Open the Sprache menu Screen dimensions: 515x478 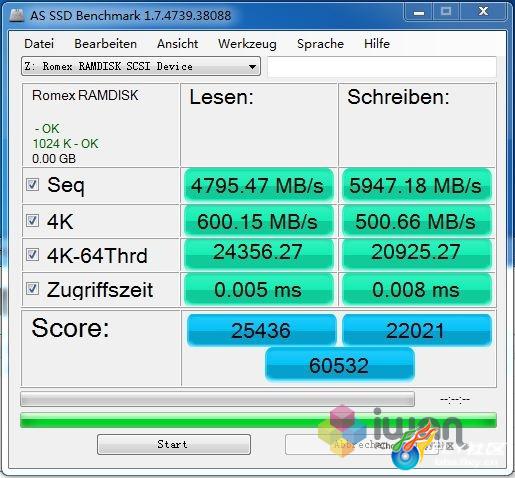[320, 44]
